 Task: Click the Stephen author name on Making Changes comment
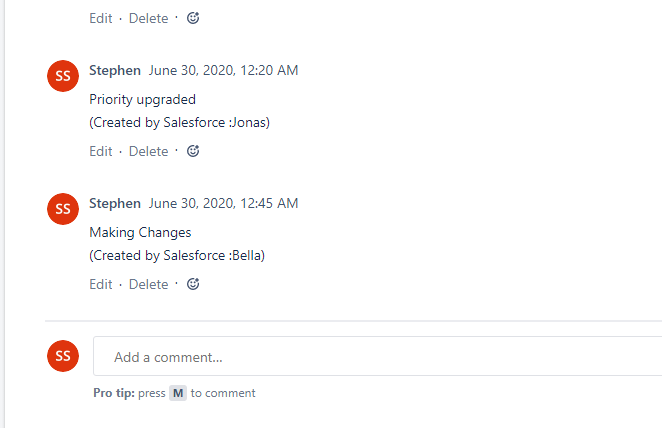click(115, 203)
